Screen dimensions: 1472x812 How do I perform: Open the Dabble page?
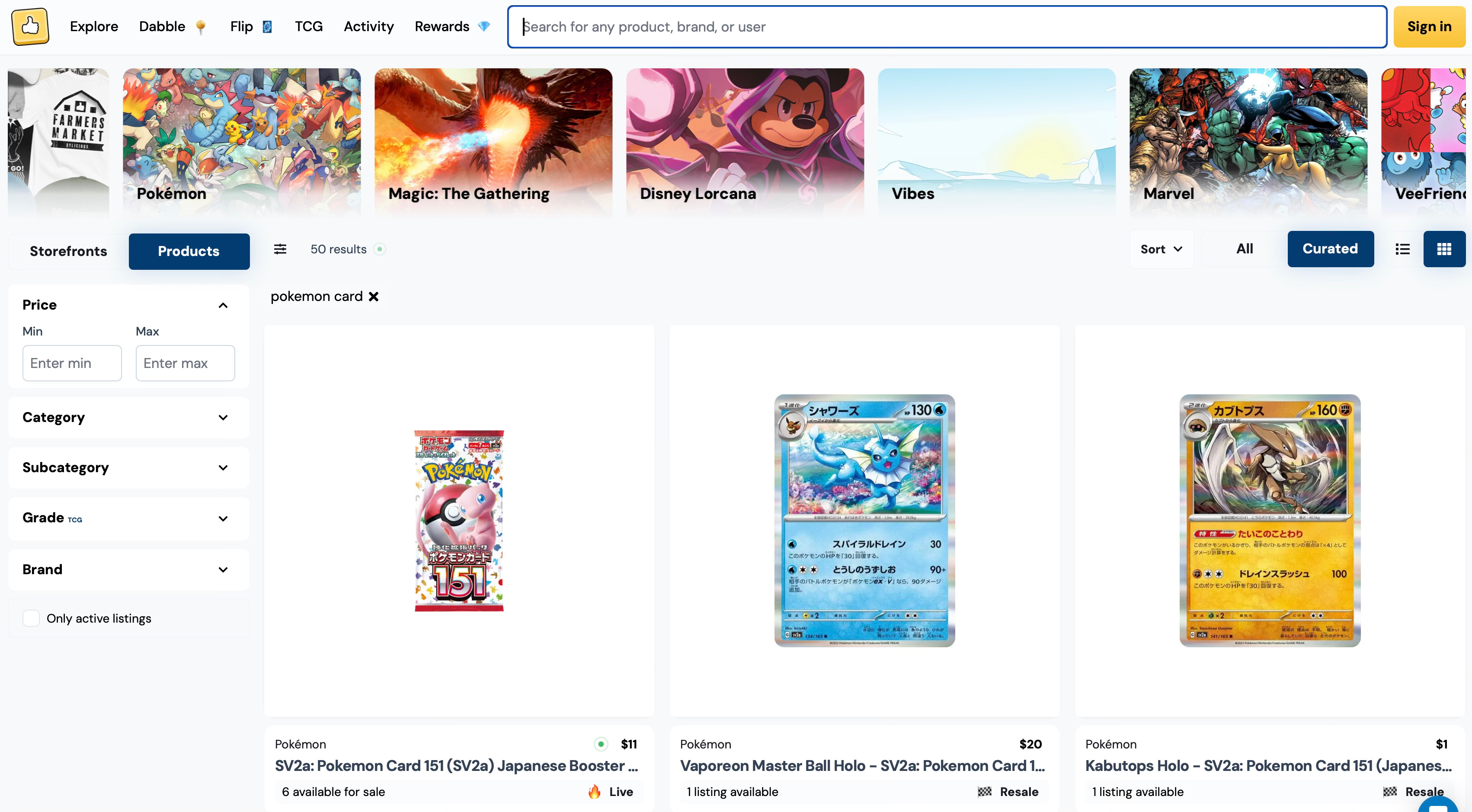(x=162, y=27)
